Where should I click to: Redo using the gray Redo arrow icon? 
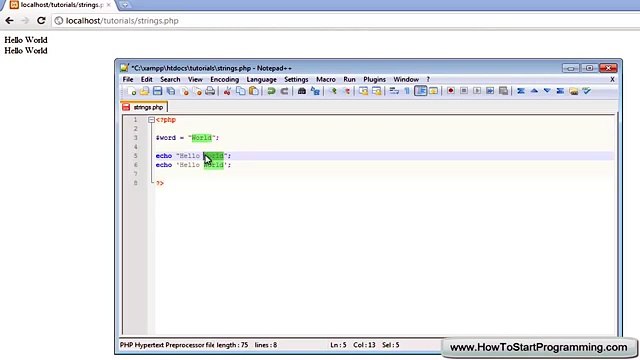(284, 91)
